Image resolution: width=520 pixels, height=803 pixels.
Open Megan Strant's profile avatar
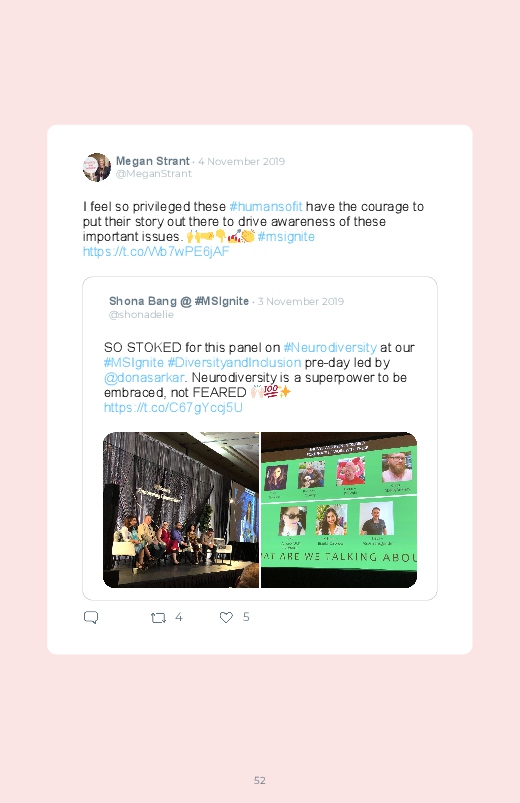[97, 167]
